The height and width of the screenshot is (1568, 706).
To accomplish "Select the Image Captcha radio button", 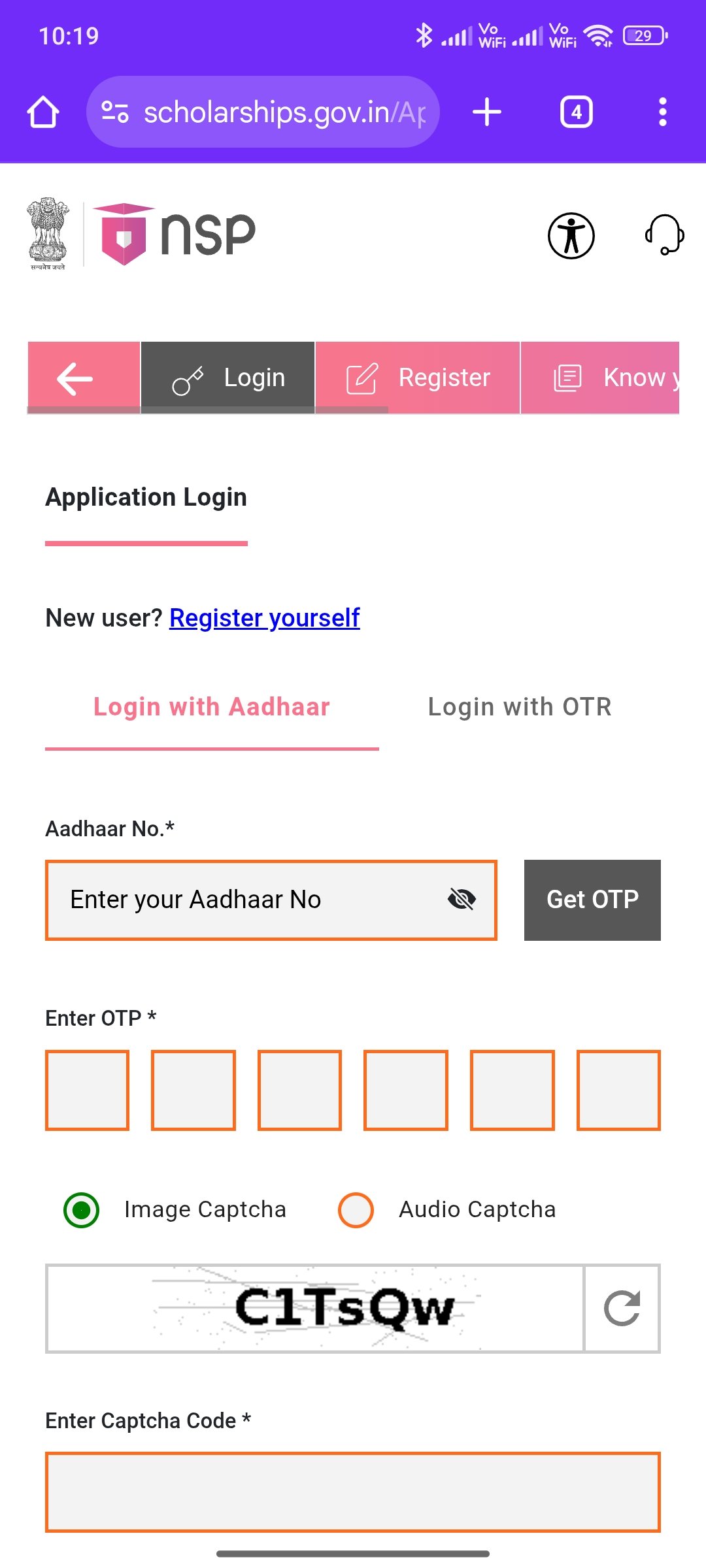I will (x=82, y=1210).
